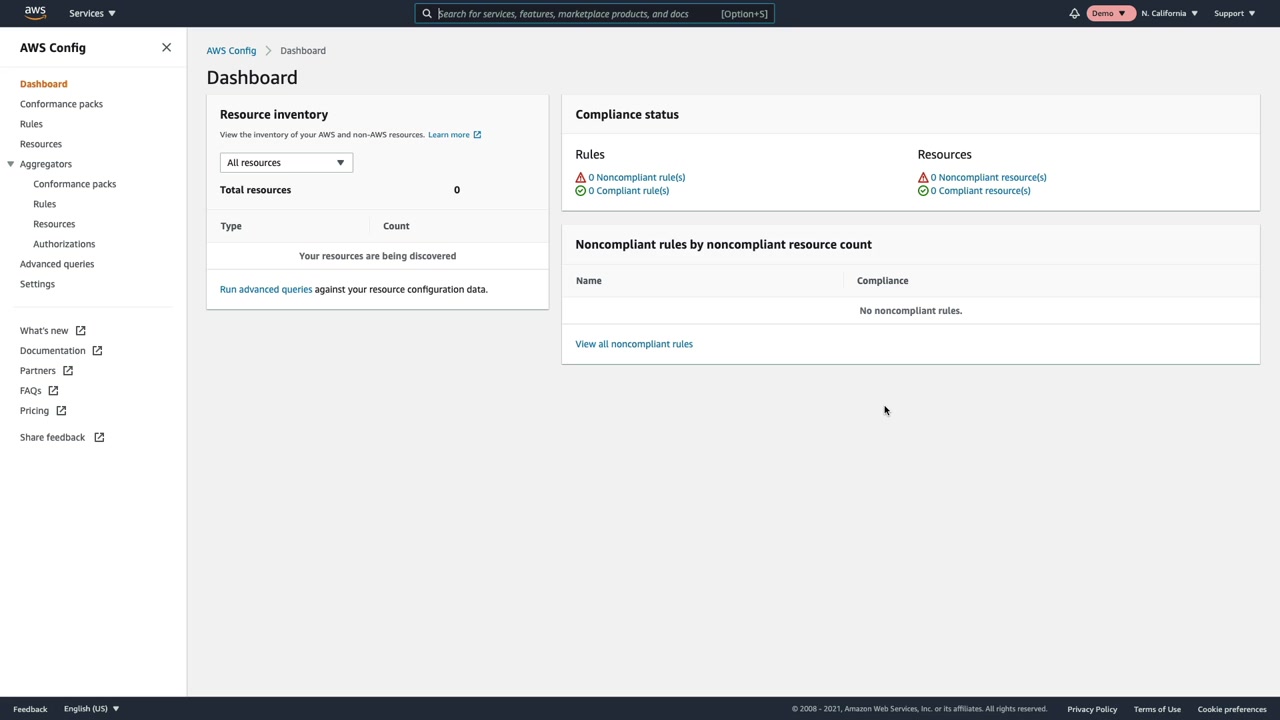
Task: Open top-level Rules in the sidebar
Action: click(x=31, y=124)
